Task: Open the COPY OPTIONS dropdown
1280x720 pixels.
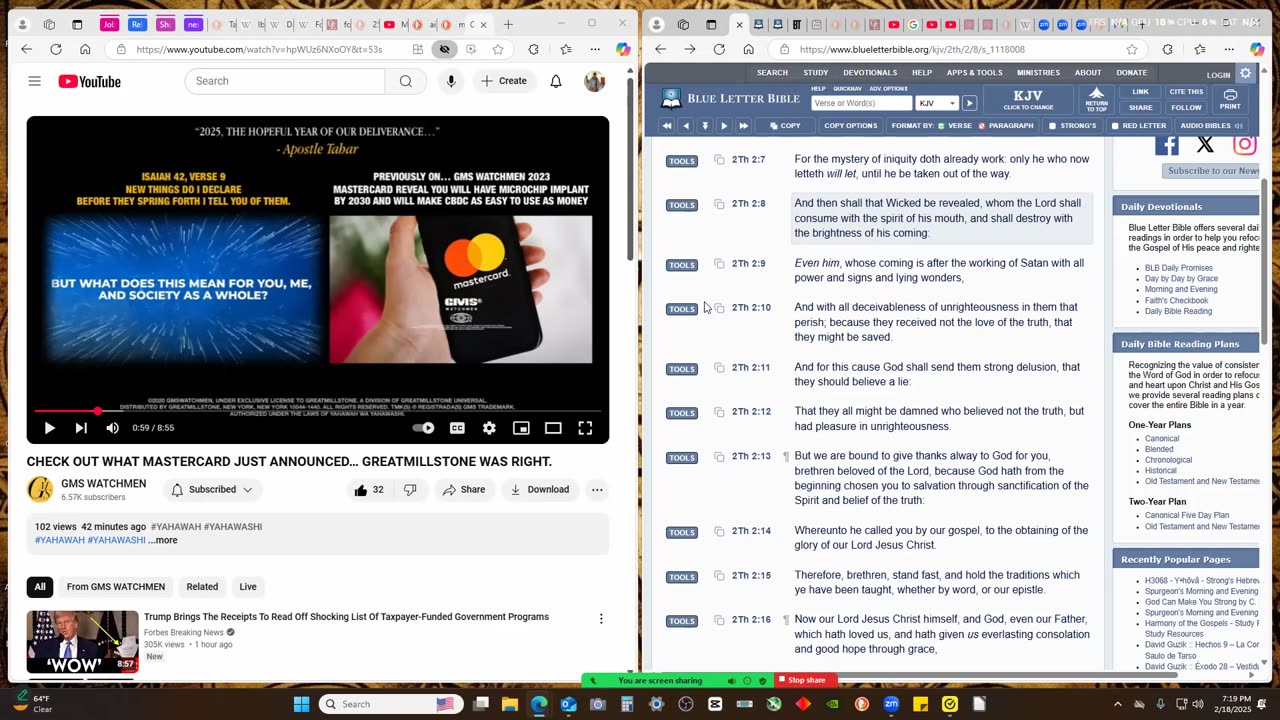Action: (851, 126)
